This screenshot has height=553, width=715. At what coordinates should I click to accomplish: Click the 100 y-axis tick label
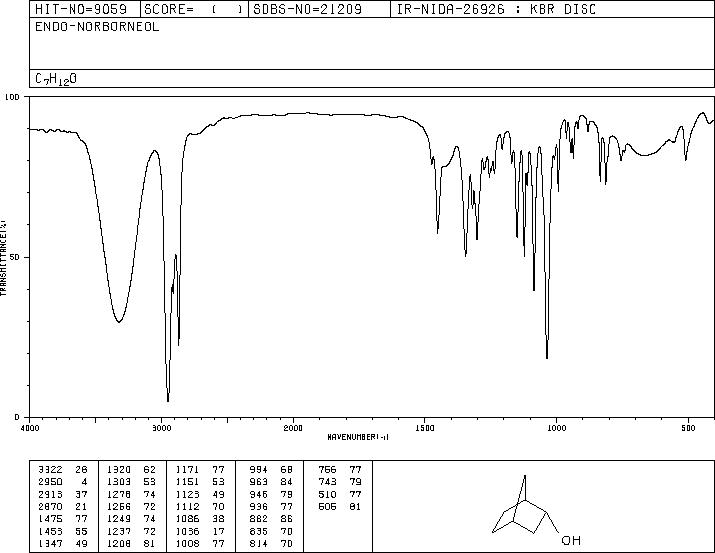[x=13, y=97]
